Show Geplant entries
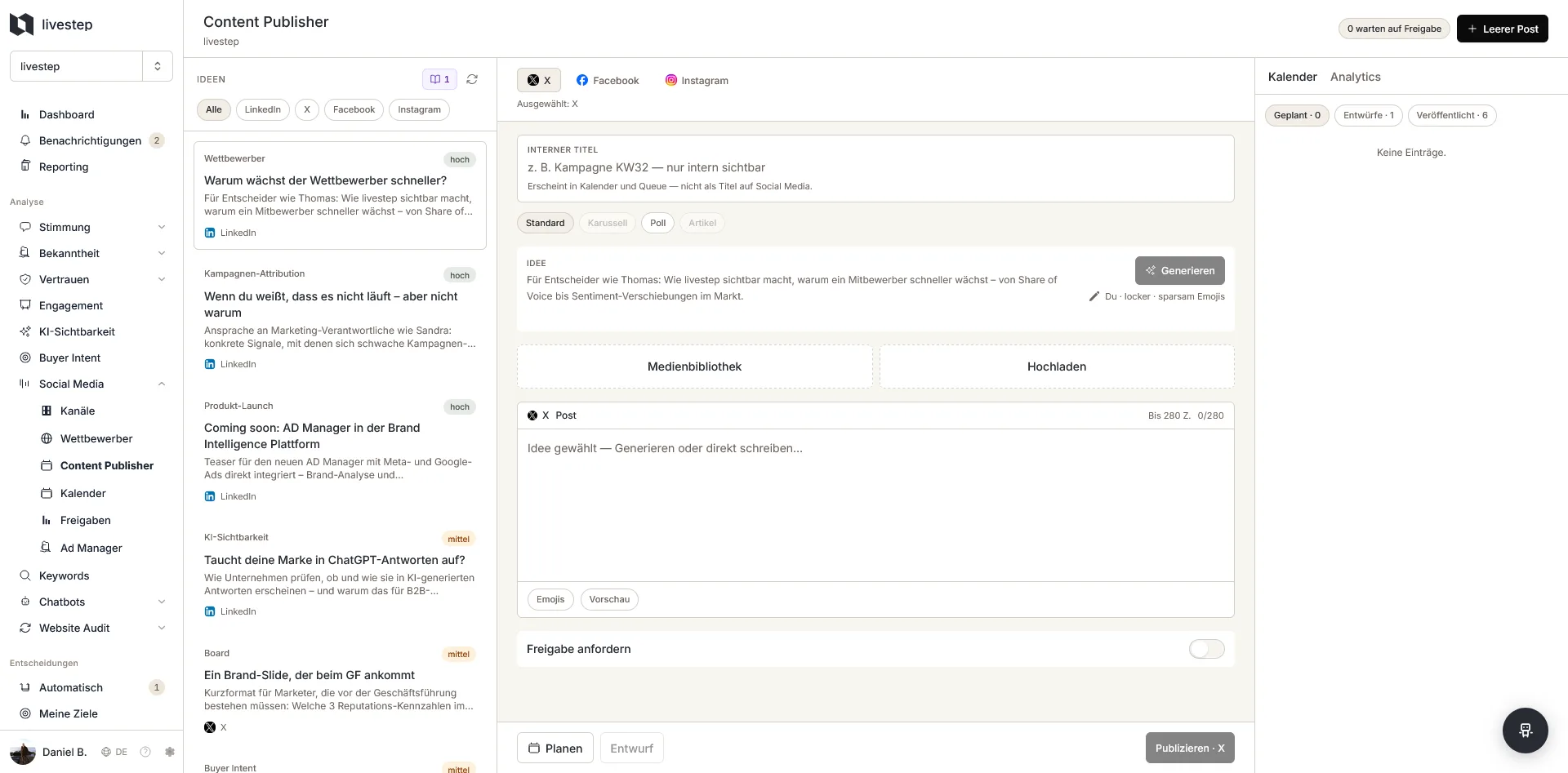Image resolution: width=1568 pixels, height=773 pixels. click(x=1297, y=115)
